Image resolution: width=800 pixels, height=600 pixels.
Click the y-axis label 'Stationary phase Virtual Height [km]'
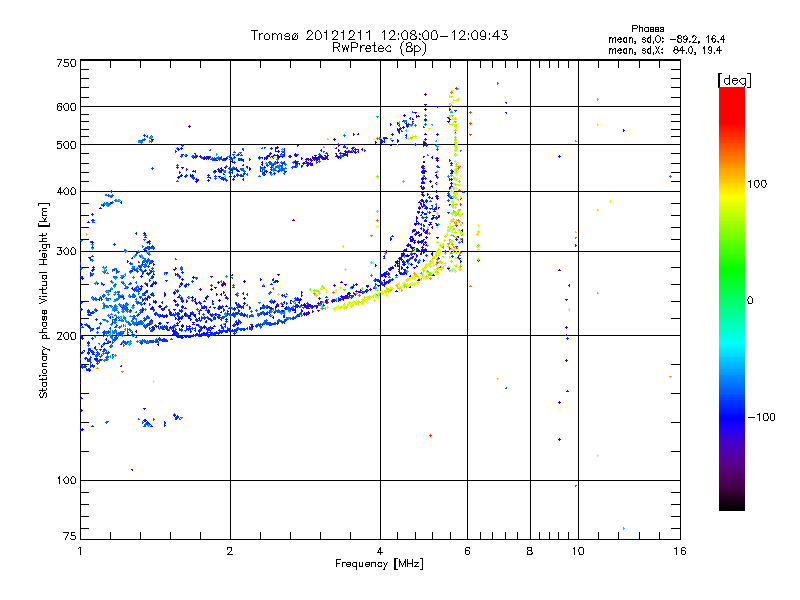click(43, 301)
